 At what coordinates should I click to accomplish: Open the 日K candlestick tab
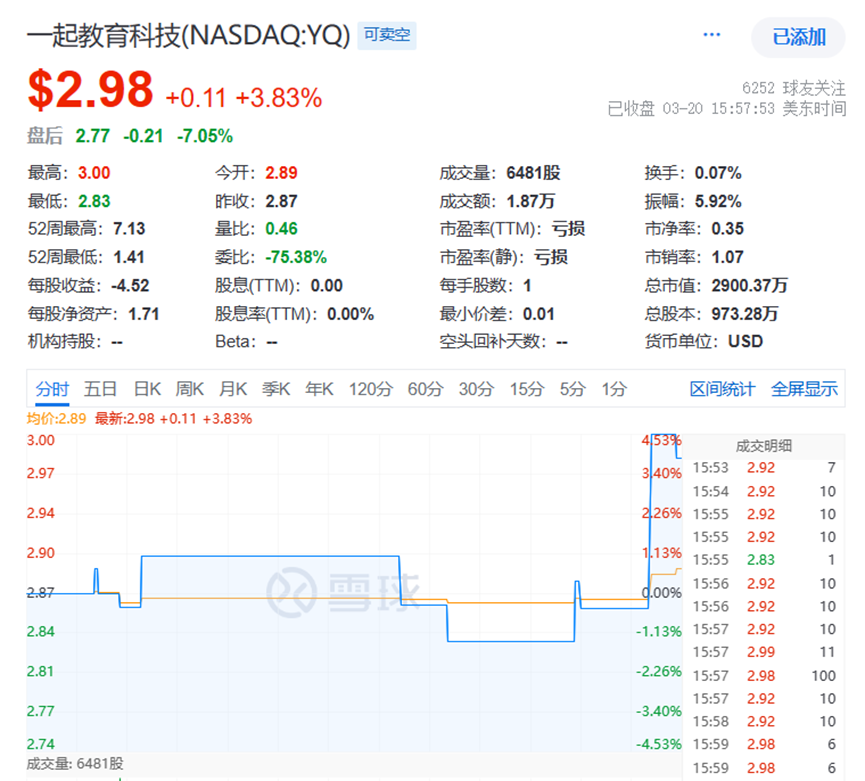pos(148,389)
